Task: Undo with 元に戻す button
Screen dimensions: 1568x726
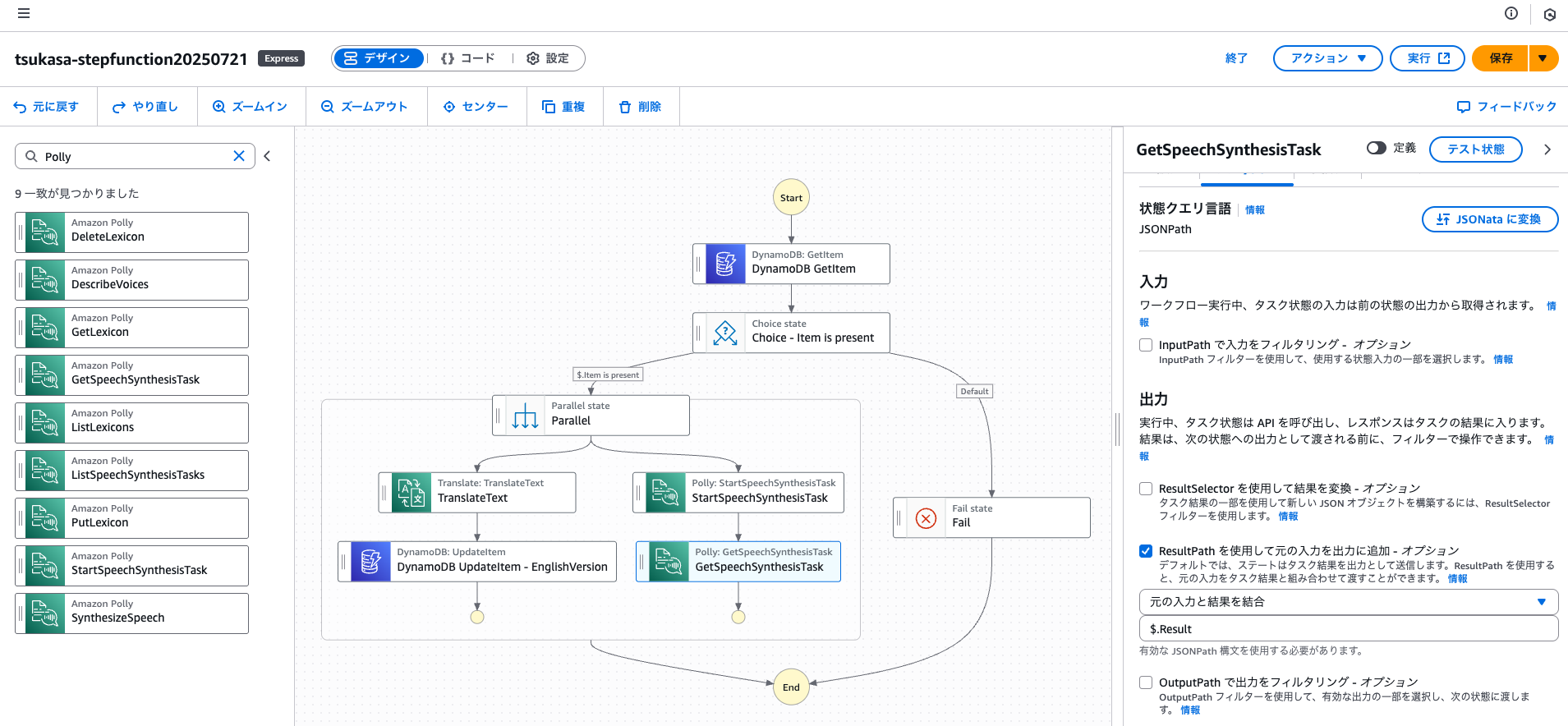Action: coord(46,107)
